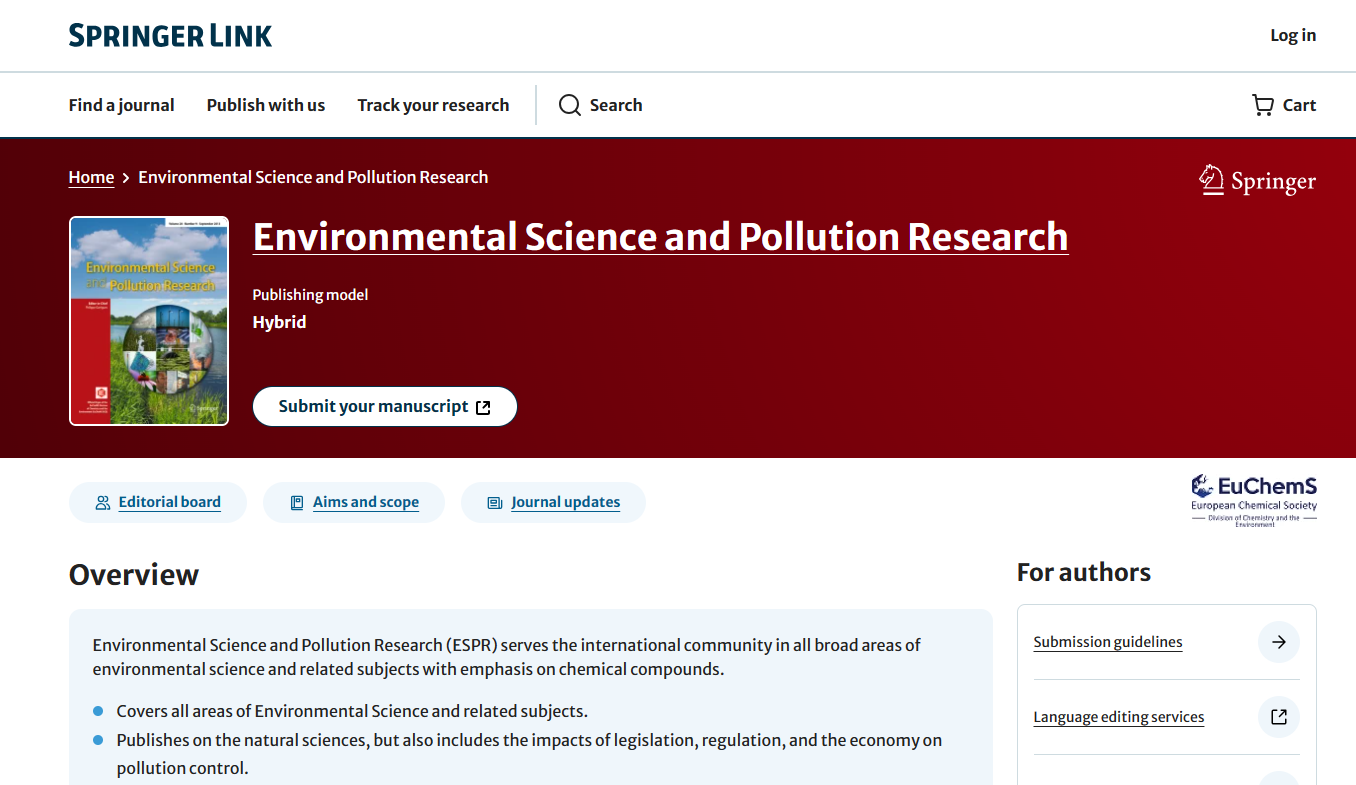Open the Editorial board link

[x=170, y=502]
